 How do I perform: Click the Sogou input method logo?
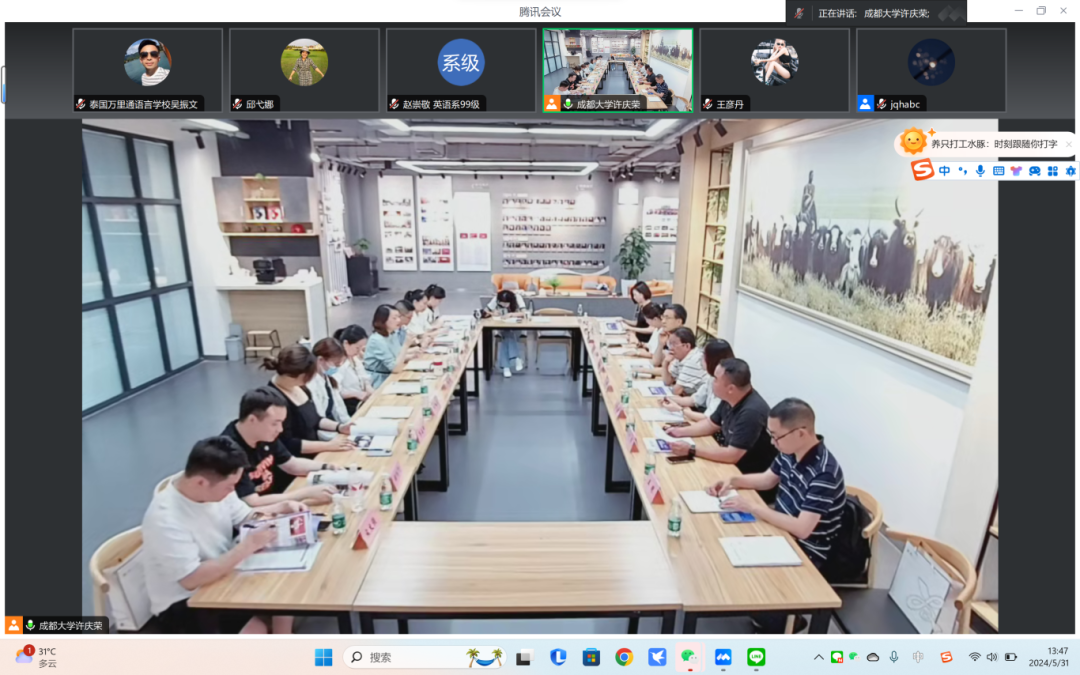coord(922,171)
